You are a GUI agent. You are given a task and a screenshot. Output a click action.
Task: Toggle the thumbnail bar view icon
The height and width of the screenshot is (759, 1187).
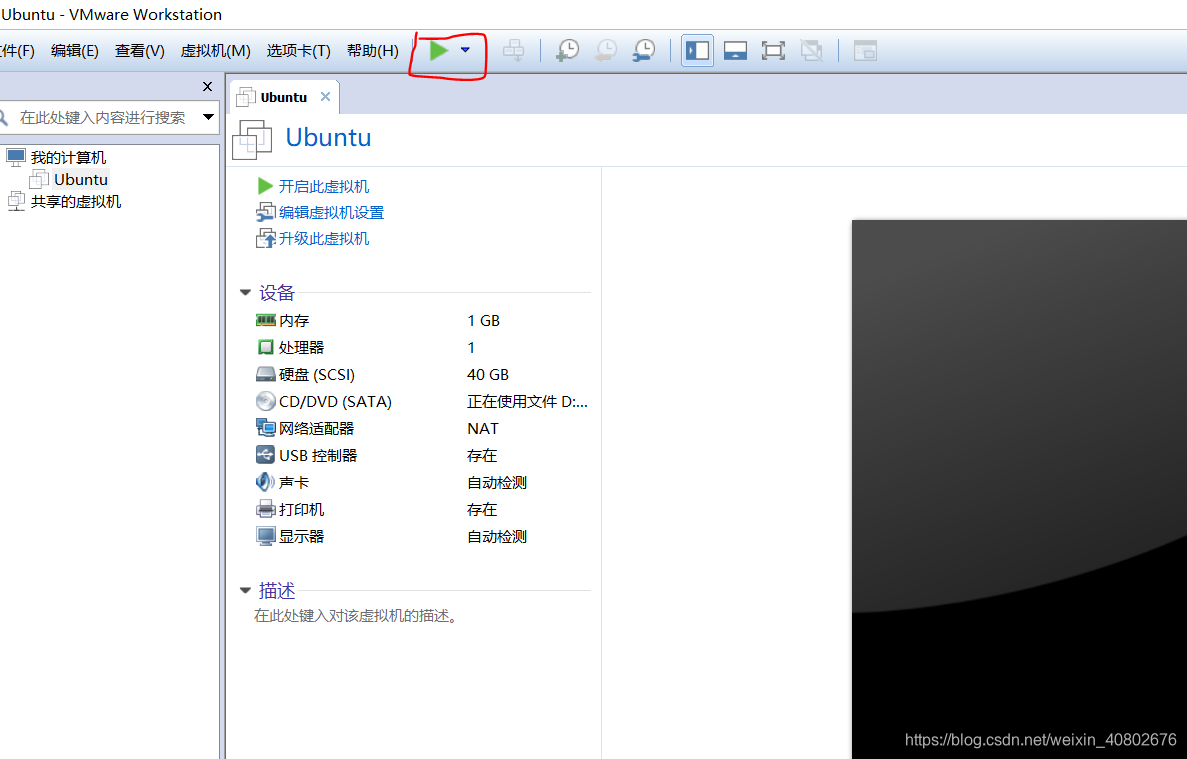pyautogui.click(x=735, y=51)
